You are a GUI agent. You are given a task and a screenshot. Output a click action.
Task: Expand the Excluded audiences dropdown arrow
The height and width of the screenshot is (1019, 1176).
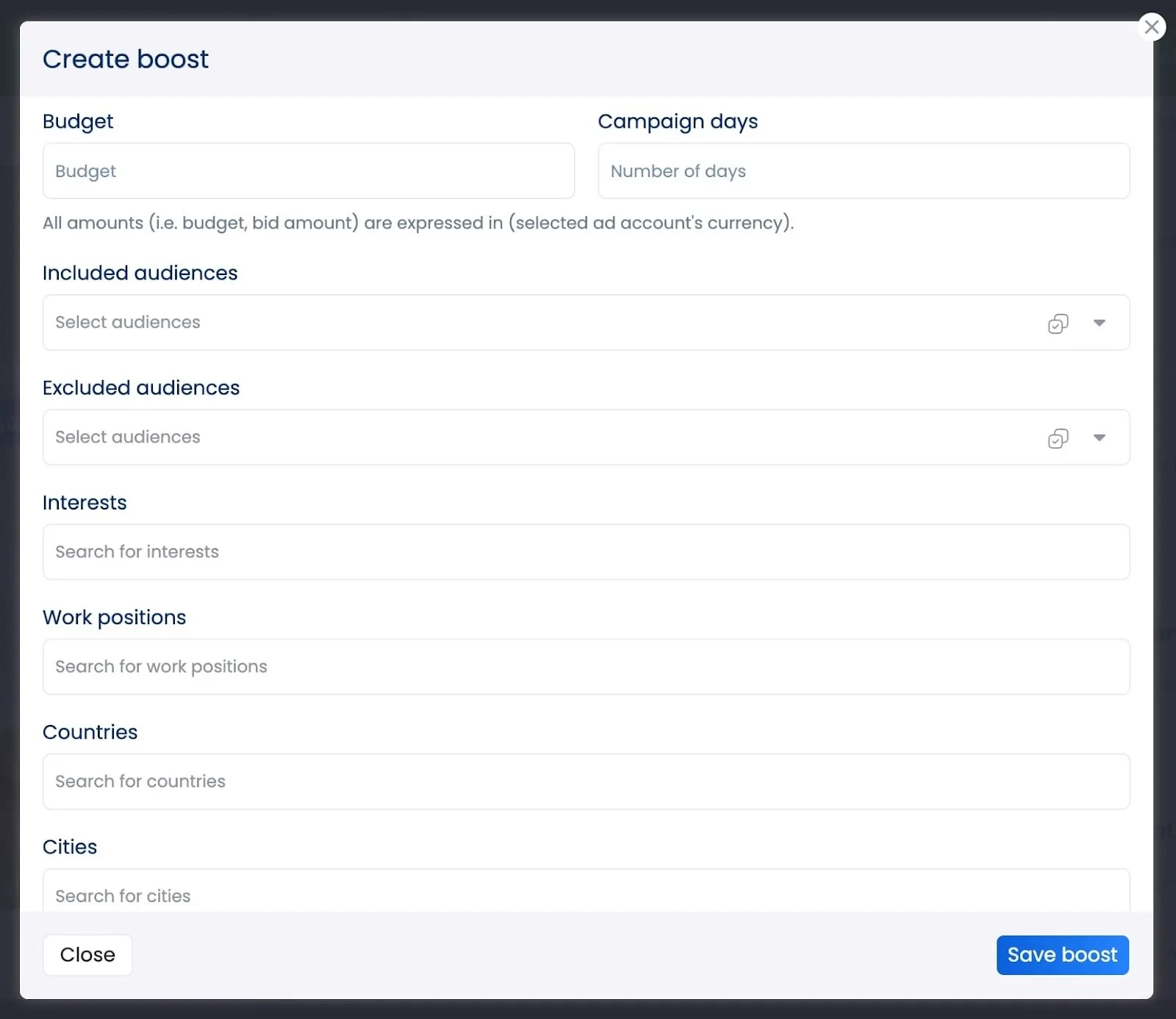pos(1100,437)
